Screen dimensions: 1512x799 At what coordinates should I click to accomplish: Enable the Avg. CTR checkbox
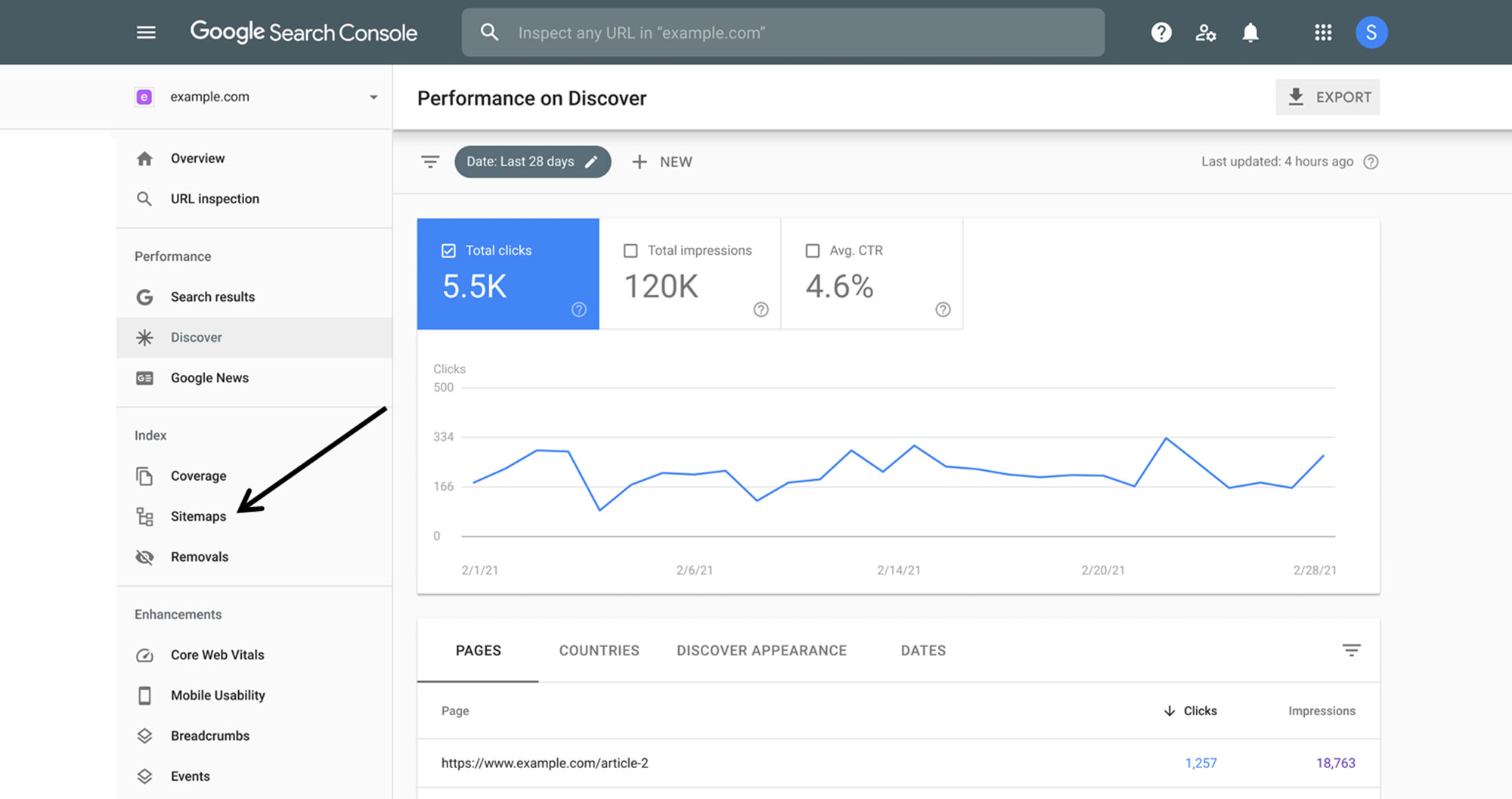[x=813, y=250]
